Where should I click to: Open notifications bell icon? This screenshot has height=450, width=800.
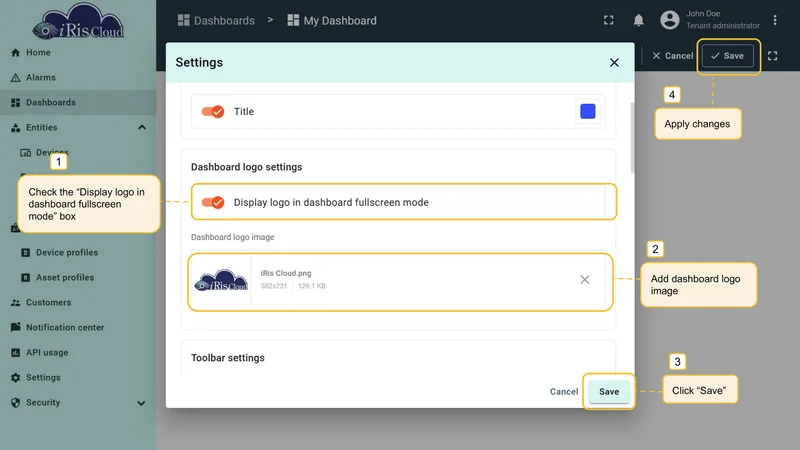(638, 20)
